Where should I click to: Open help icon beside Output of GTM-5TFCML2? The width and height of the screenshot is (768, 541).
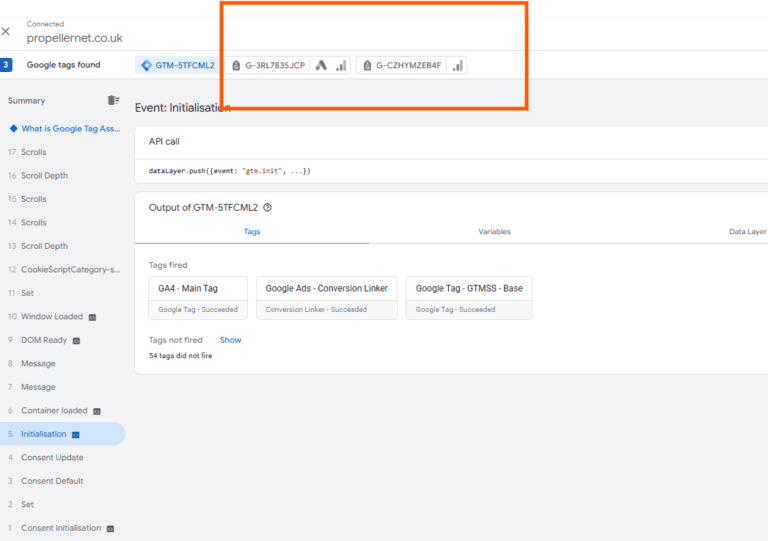267,208
